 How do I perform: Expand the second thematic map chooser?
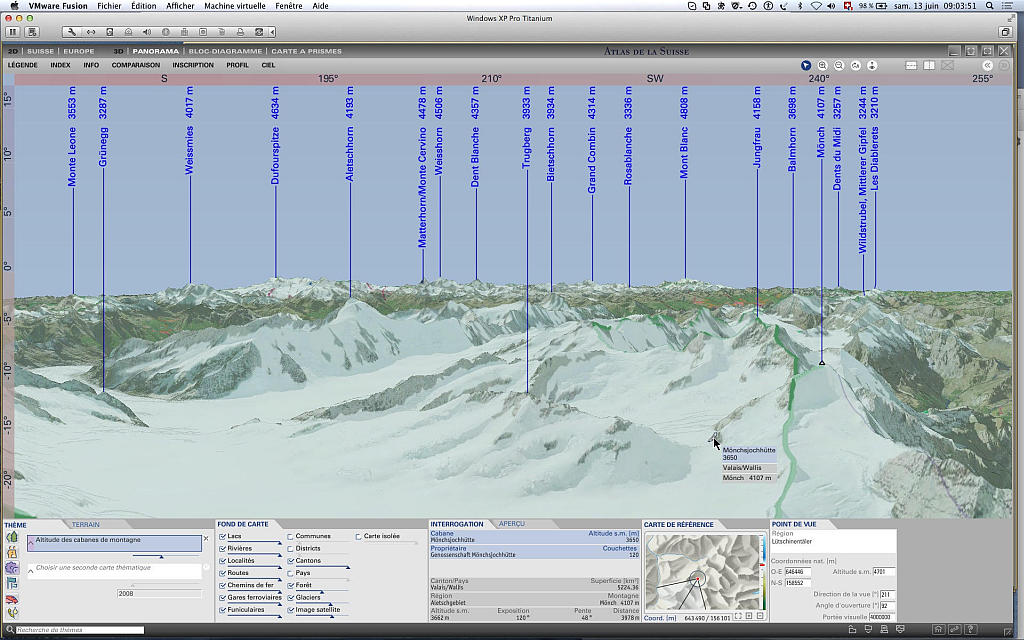(31, 570)
